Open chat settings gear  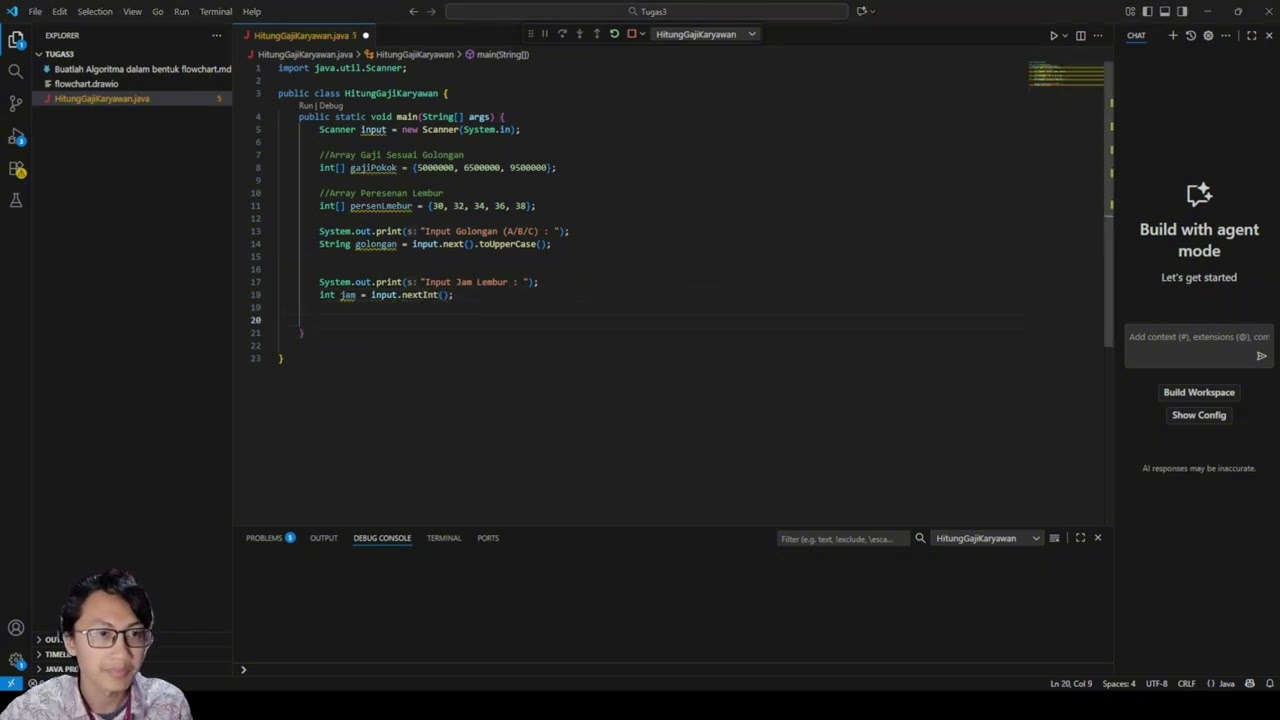click(x=1208, y=35)
